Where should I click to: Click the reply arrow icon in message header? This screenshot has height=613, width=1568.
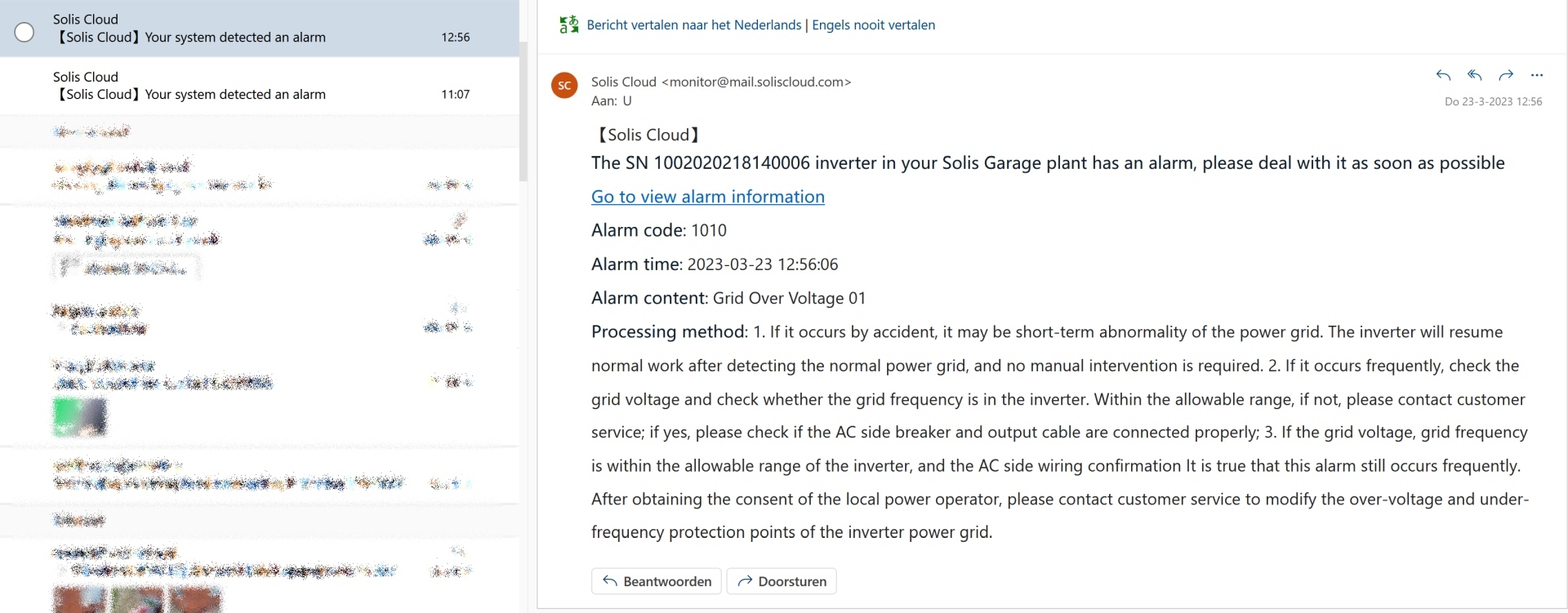coord(1443,75)
